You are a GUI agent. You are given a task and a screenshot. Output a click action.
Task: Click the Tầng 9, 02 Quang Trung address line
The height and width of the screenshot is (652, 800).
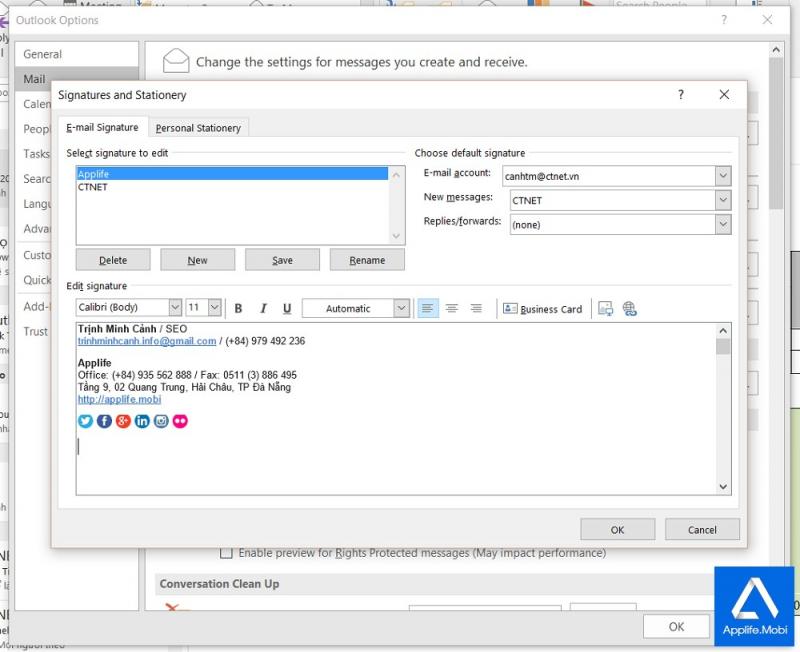click(184, 387)
